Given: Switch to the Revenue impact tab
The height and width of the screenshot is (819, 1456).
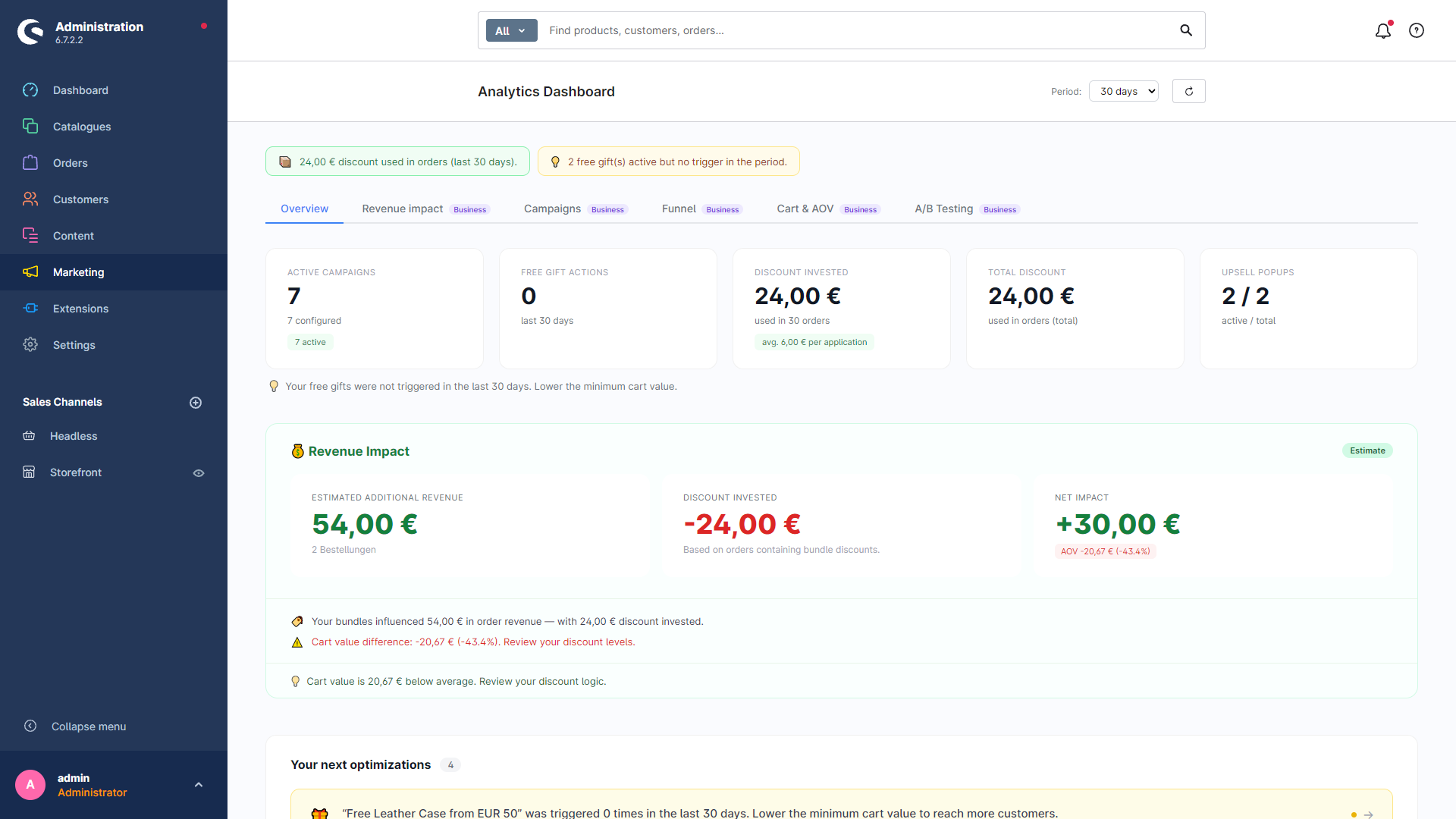Looking at the screenshot, I should pos(426,209).
